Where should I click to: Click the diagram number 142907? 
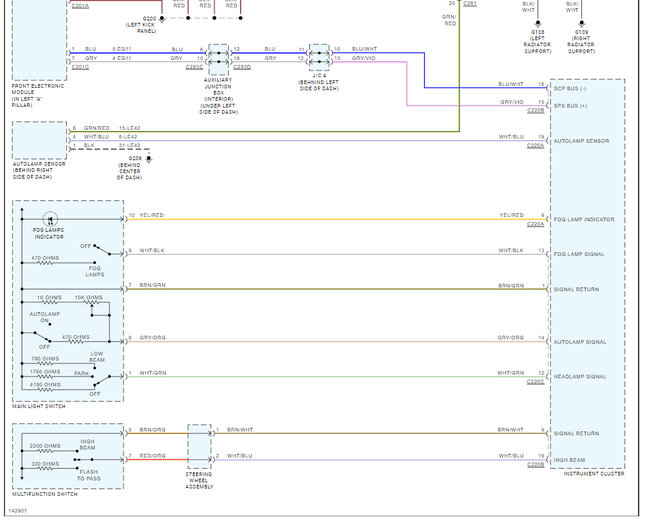click(x=18, y=511)
